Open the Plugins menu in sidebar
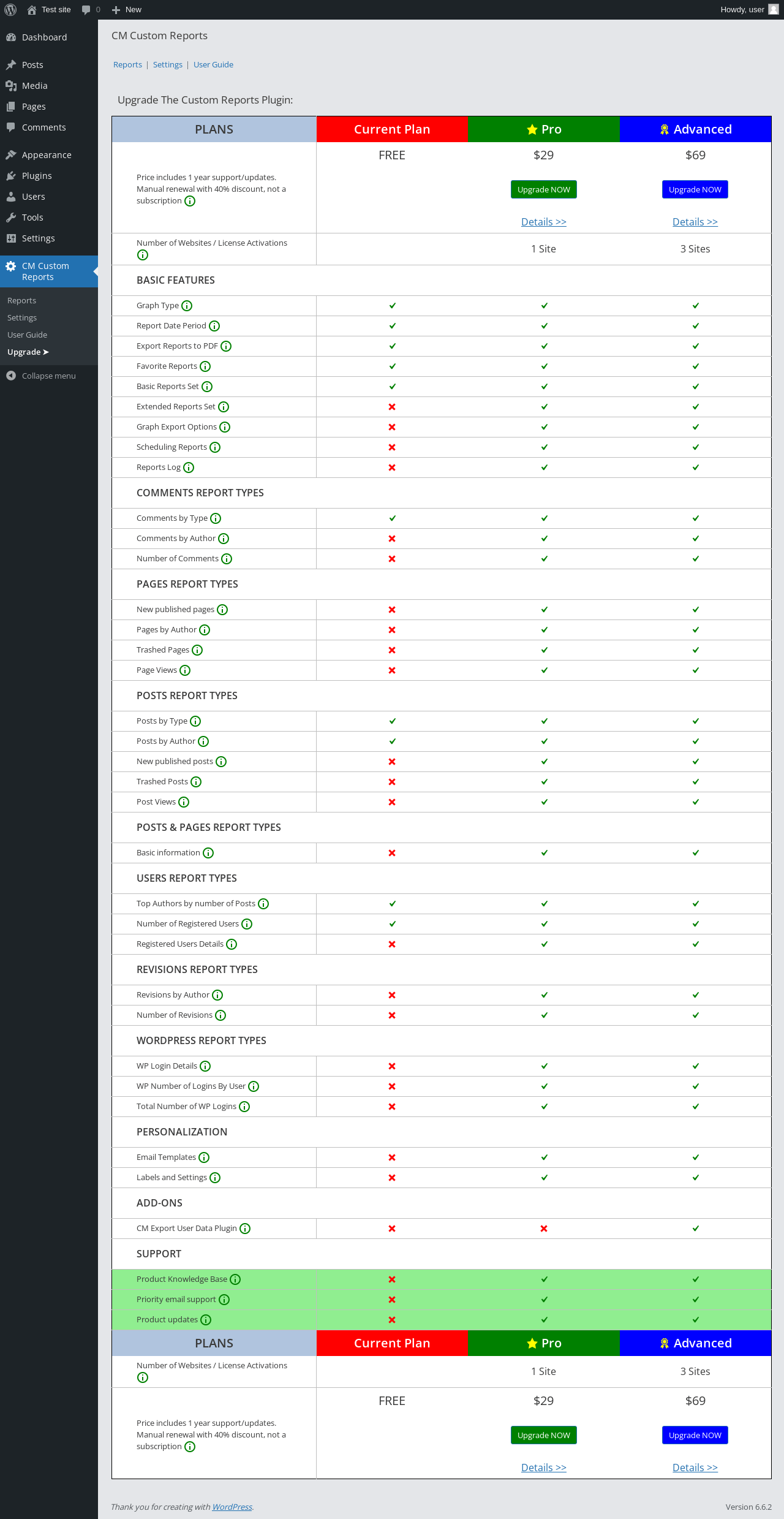 [37, 176]
